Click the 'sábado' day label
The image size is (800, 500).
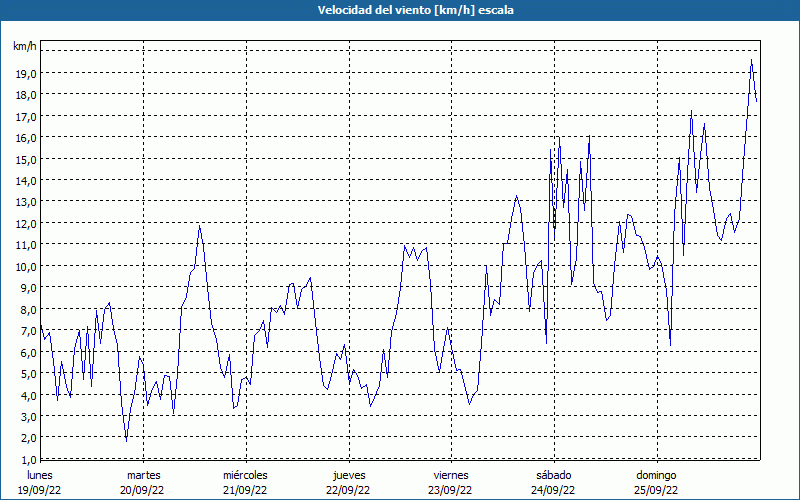pos(554,475)
